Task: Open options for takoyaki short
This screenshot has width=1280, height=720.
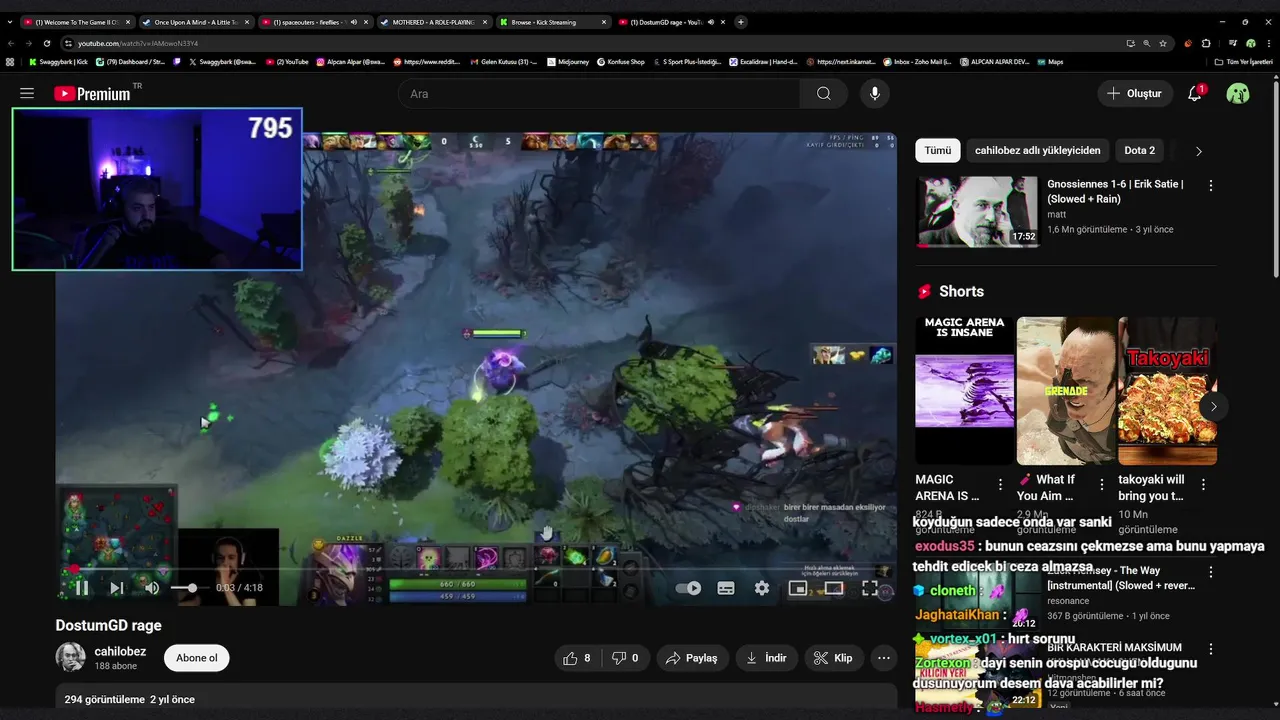Action: [1204, 484]
